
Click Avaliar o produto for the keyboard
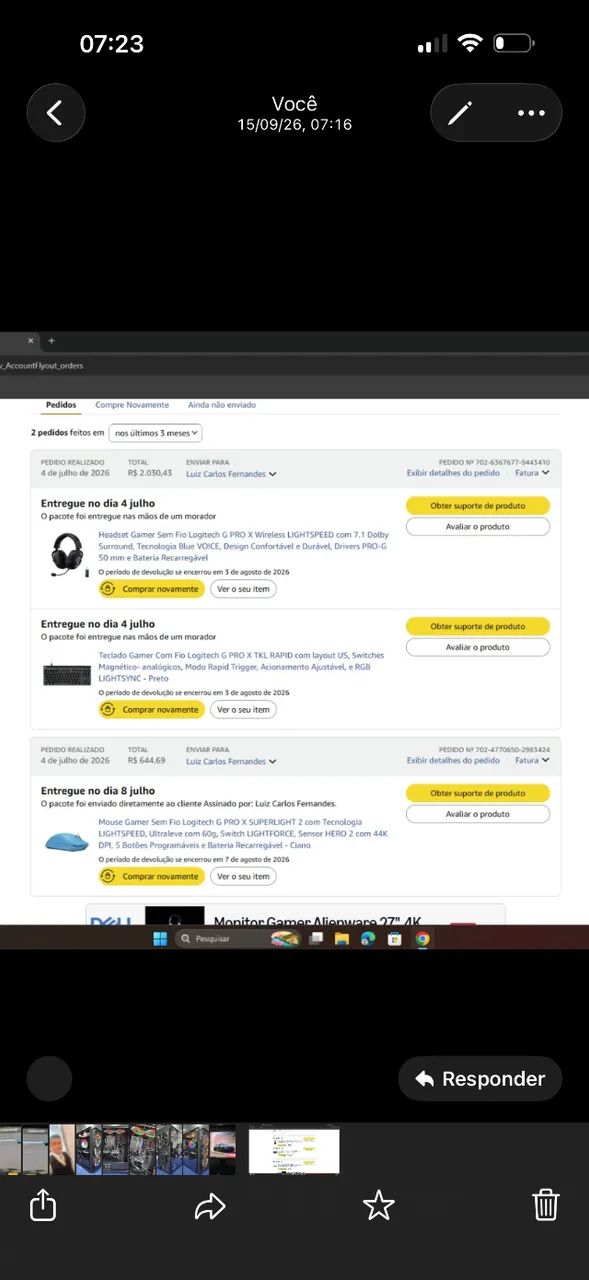(478, 647)
